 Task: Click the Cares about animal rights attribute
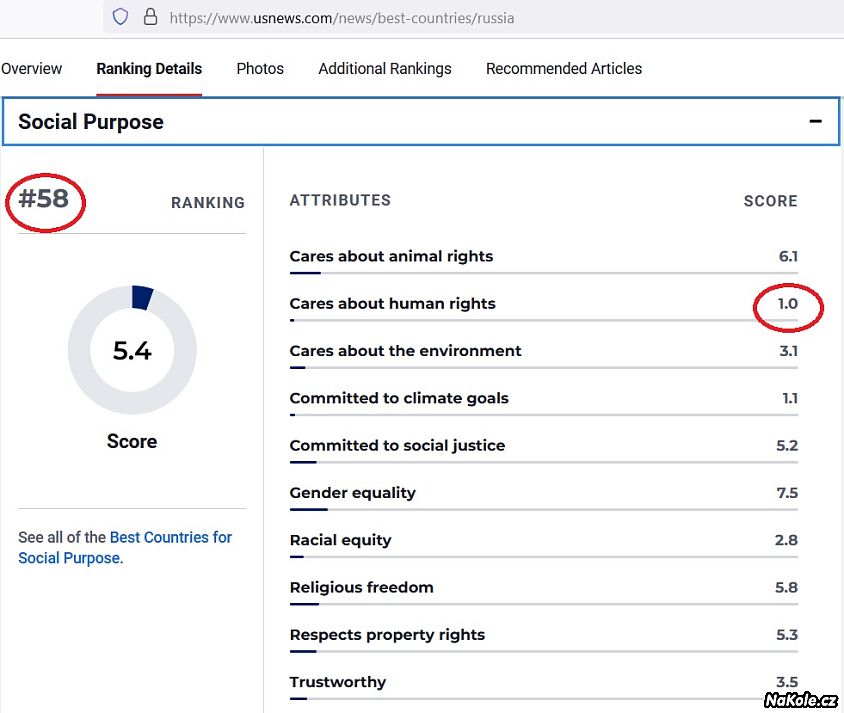(391, 256)
